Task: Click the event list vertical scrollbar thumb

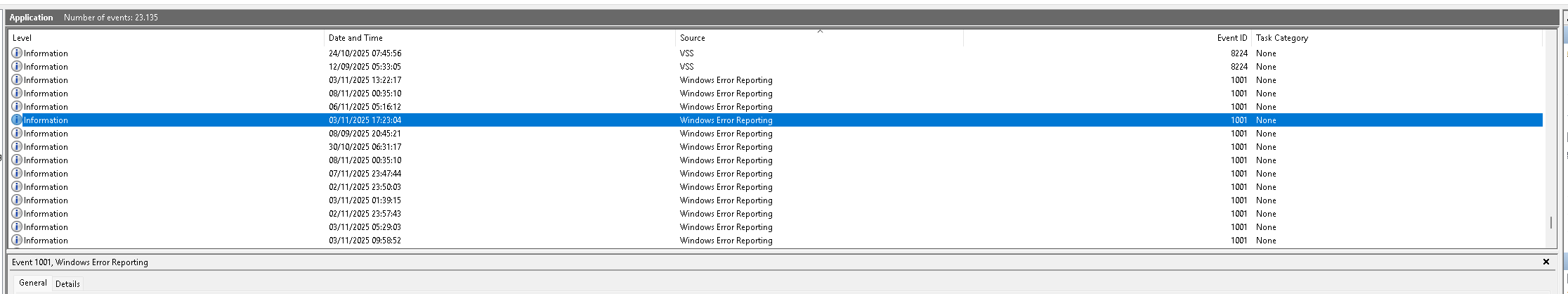Action: tap(1550, 222)
